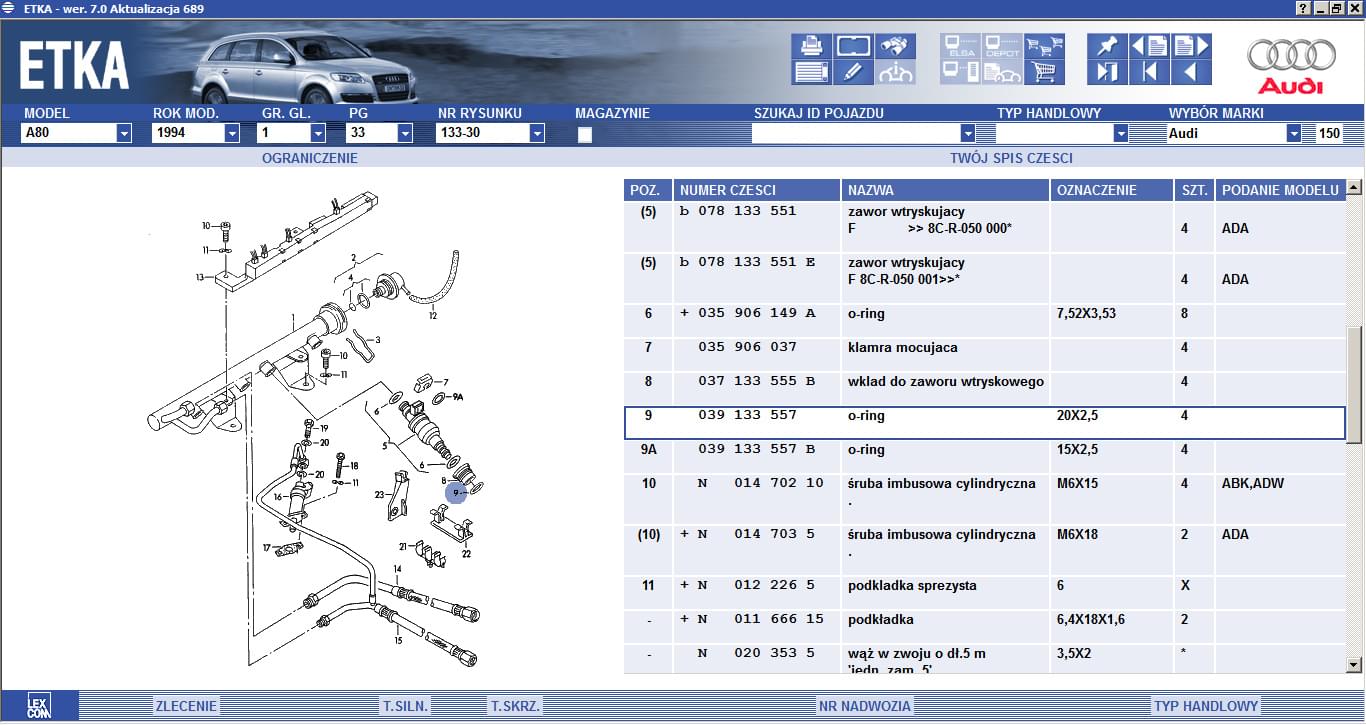Select part number 039 133 557 B
The image size is (1366, 725).
click(x=757, y=449)
